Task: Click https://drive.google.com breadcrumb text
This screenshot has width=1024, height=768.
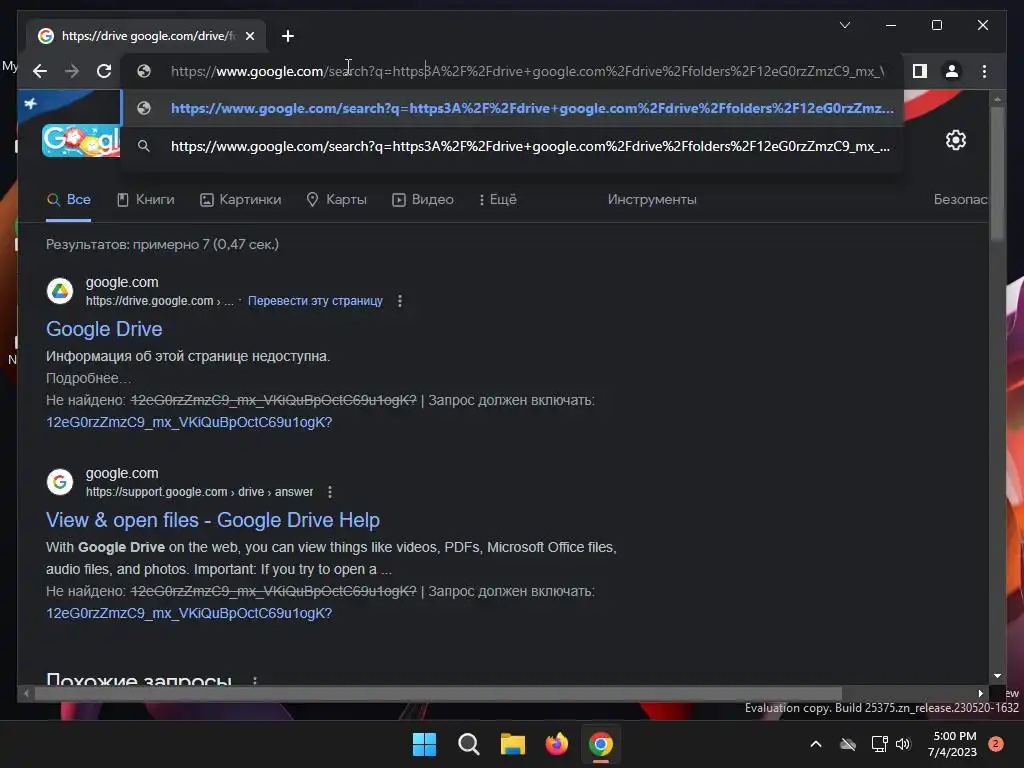Action: 150,301
